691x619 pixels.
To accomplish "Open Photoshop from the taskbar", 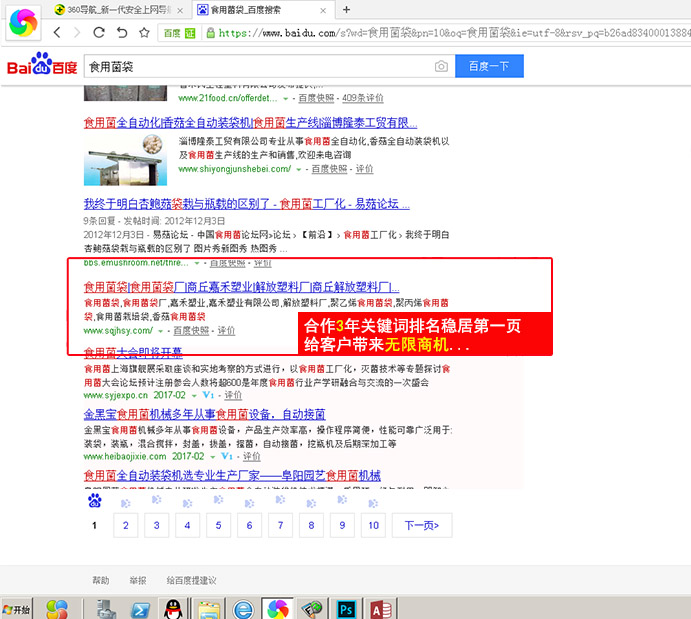I will (346, 610).
